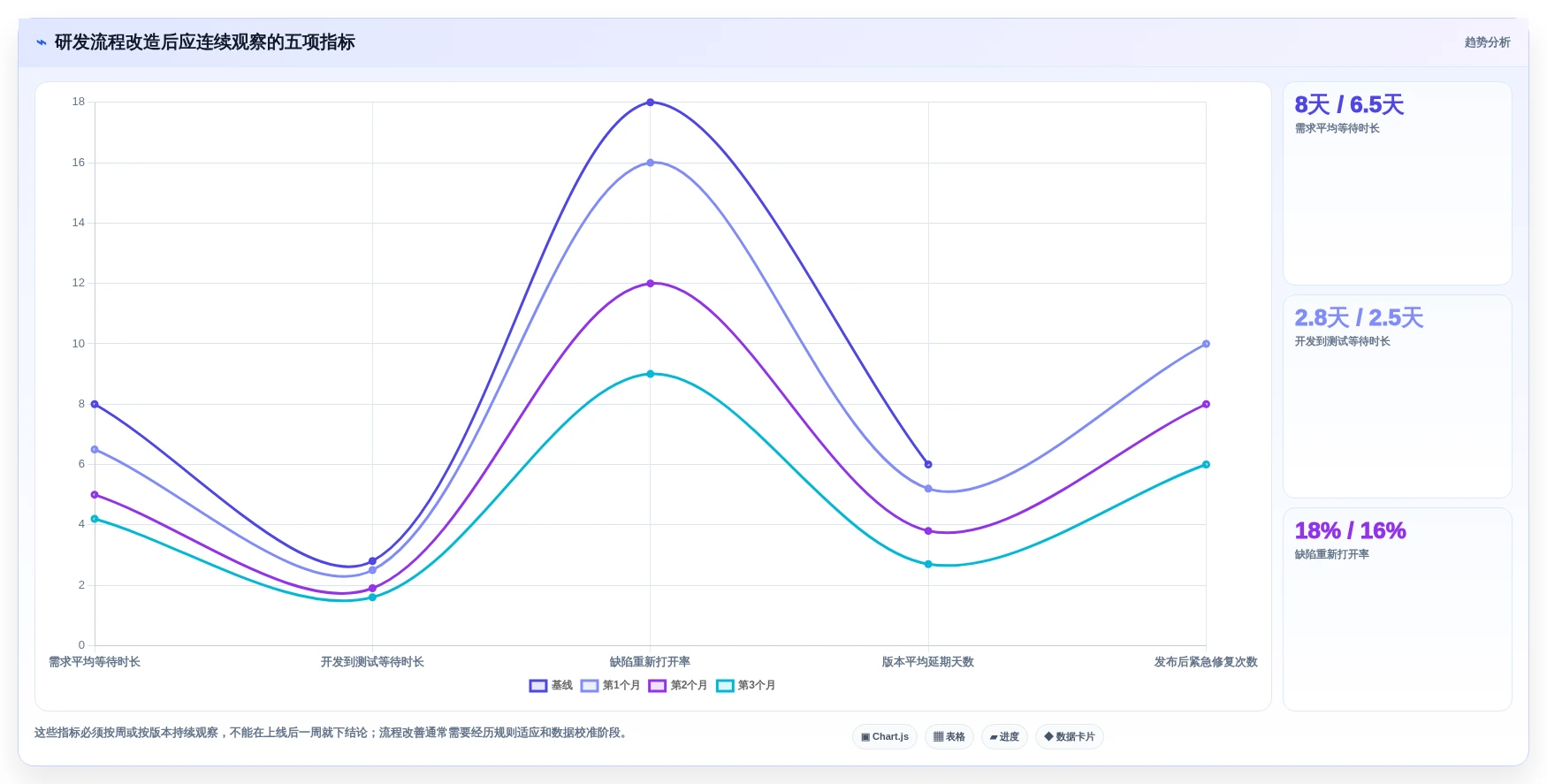Click the 表格 tag pill

[x=949, y=736]
